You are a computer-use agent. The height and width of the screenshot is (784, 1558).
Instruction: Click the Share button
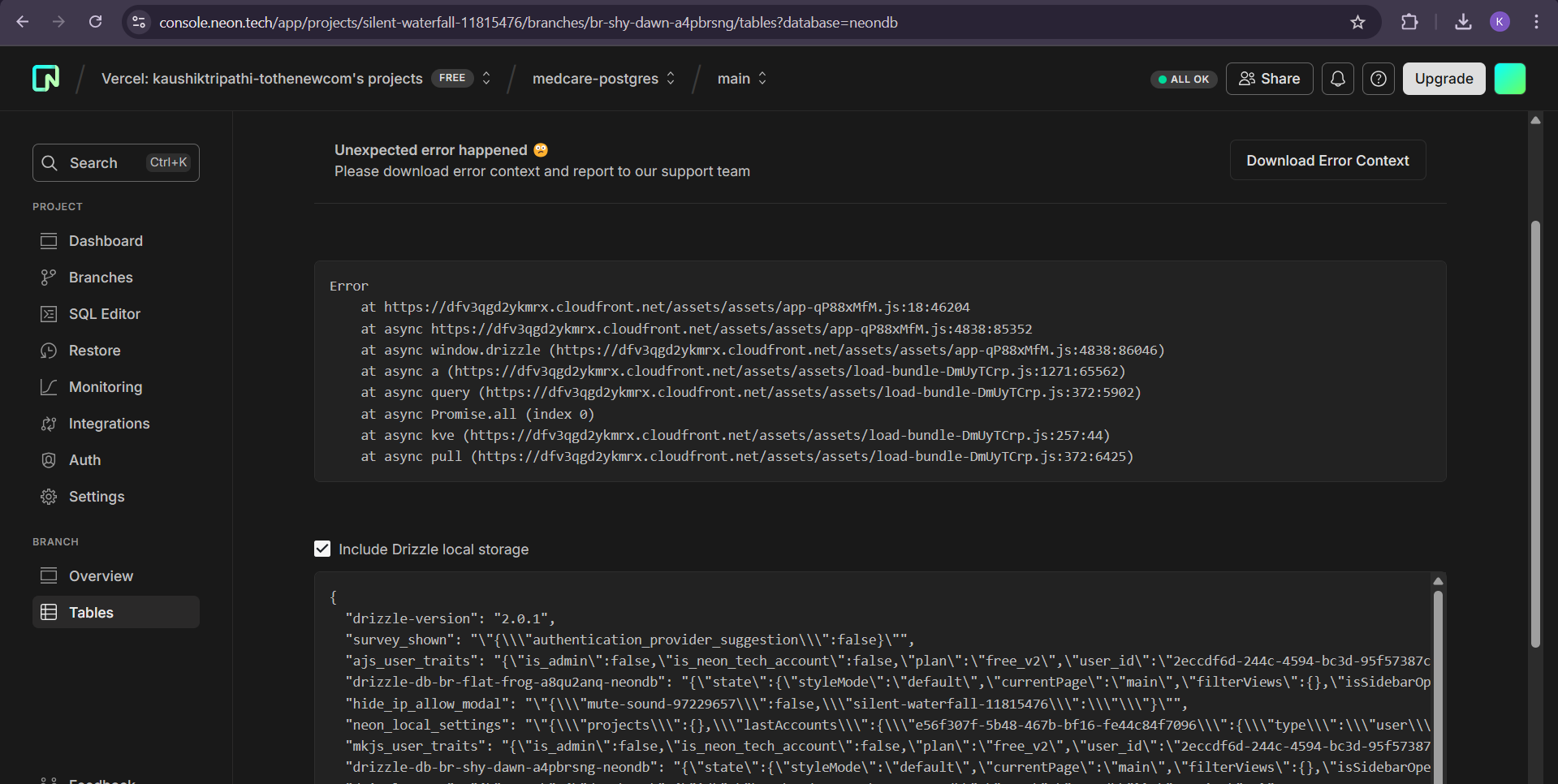[1269, 79]
